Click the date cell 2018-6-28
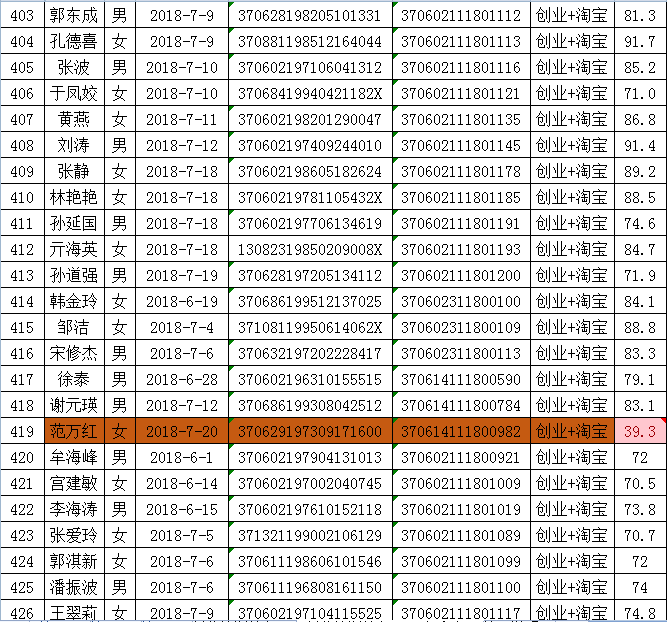The width and height of the screenshot is (667, 622). point(182,379)
